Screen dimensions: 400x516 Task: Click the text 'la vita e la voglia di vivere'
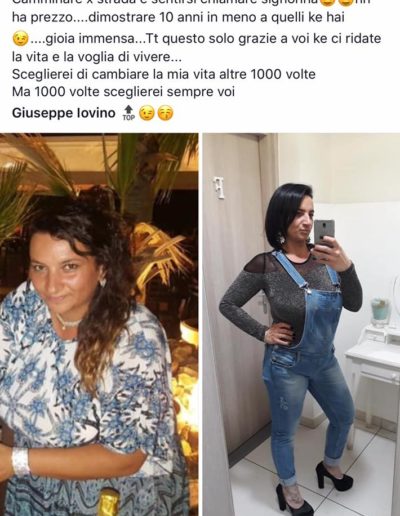coord(97,57)
